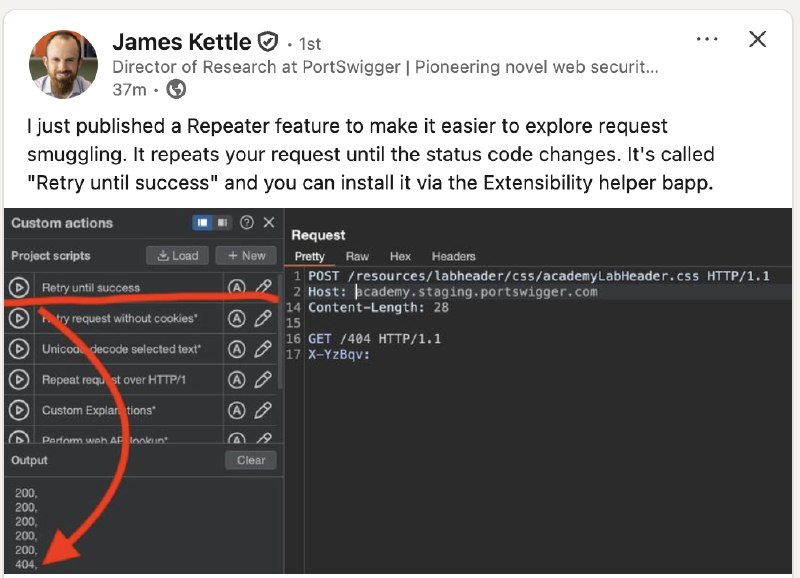Switch to the Raw request tab
Screen dimensions: 800x578
coord(357,256)
